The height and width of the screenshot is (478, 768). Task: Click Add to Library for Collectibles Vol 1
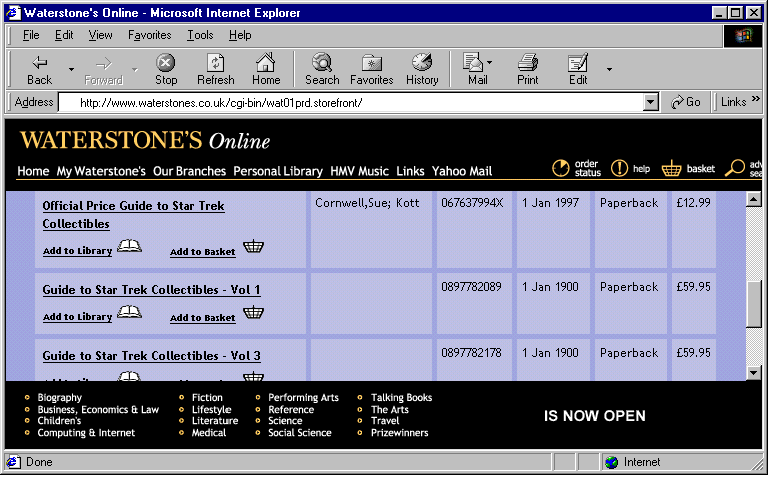point(77,317)
